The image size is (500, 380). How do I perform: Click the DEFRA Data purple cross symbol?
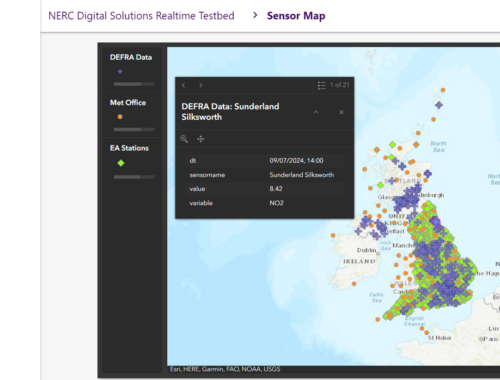click(x=120, y=71)
